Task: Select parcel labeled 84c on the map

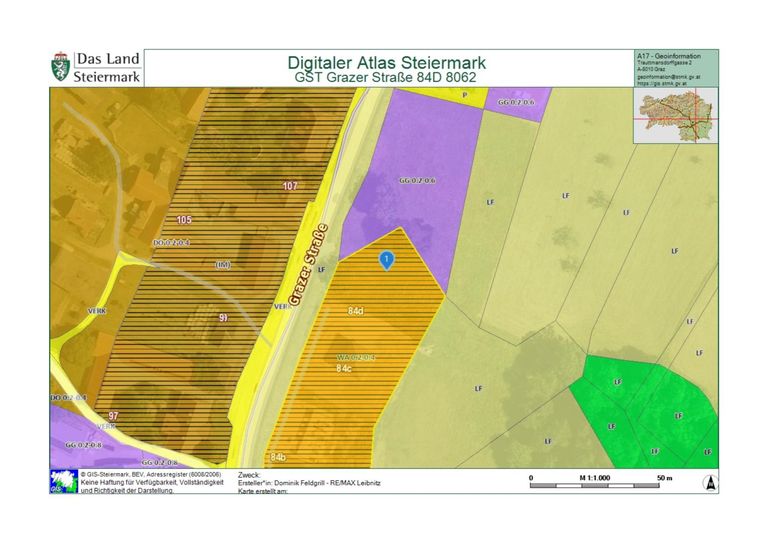Action: click(x=344, y=369)
